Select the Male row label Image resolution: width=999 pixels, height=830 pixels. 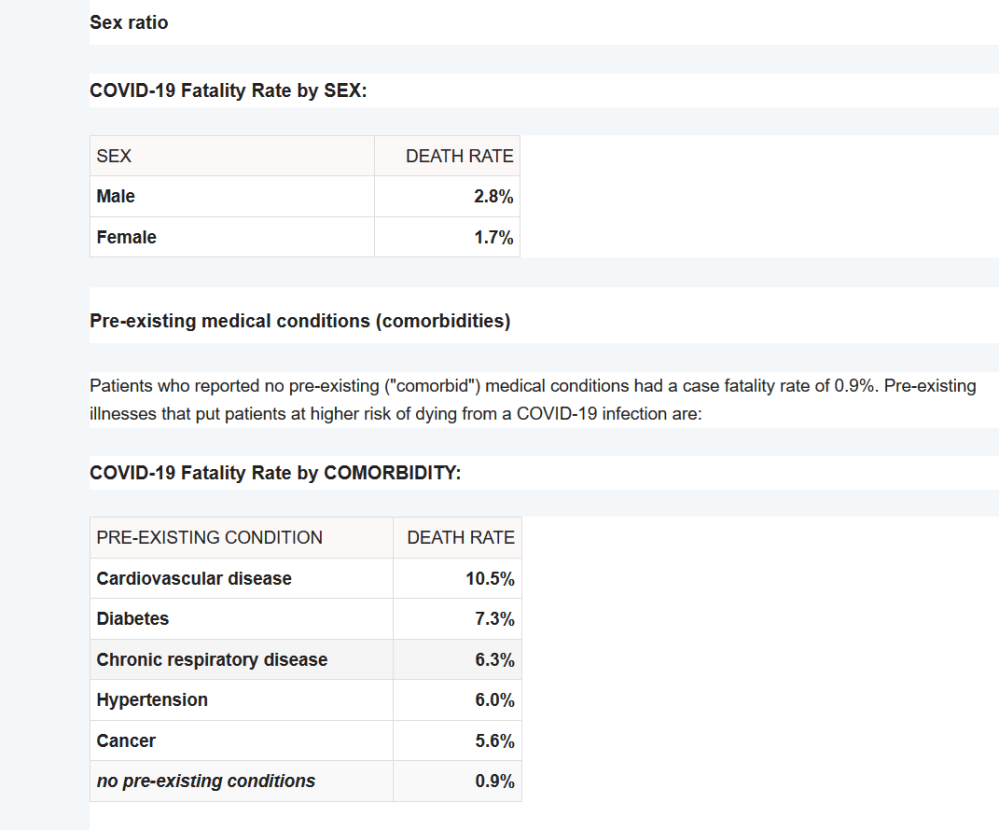[116, 197]
